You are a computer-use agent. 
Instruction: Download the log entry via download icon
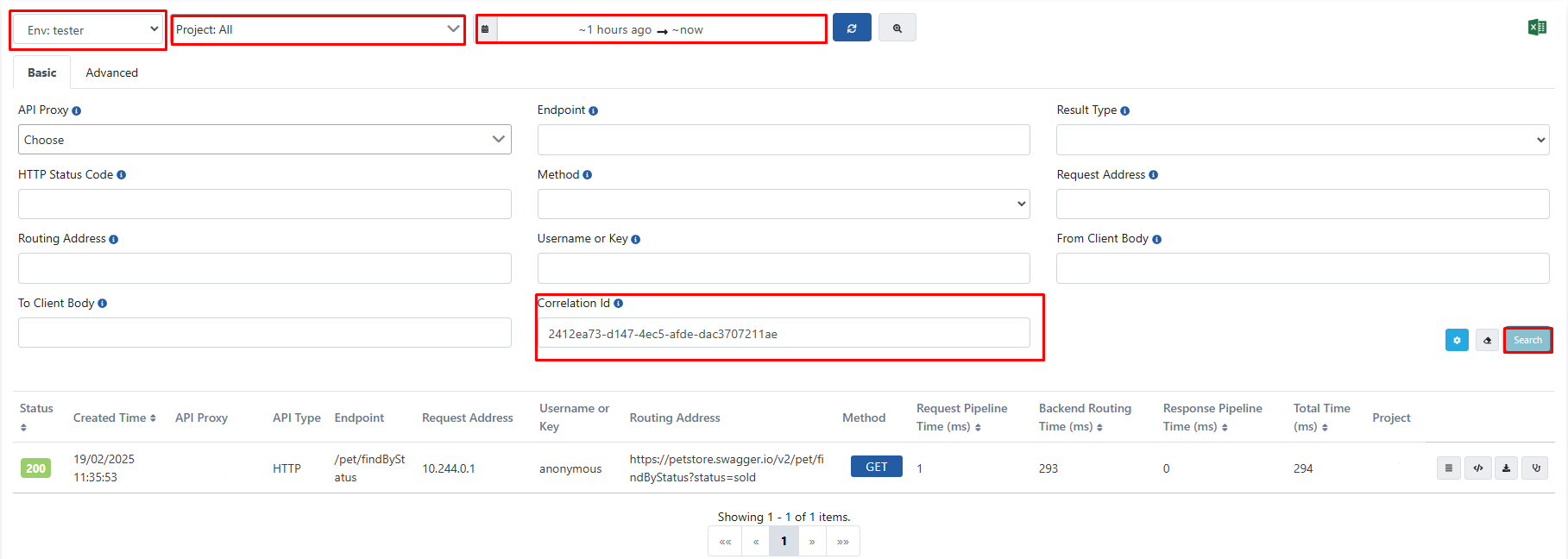point(1506,468)
